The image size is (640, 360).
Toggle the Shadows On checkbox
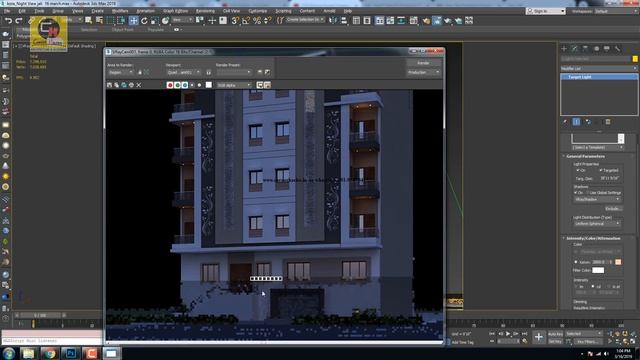click(576, 192)
